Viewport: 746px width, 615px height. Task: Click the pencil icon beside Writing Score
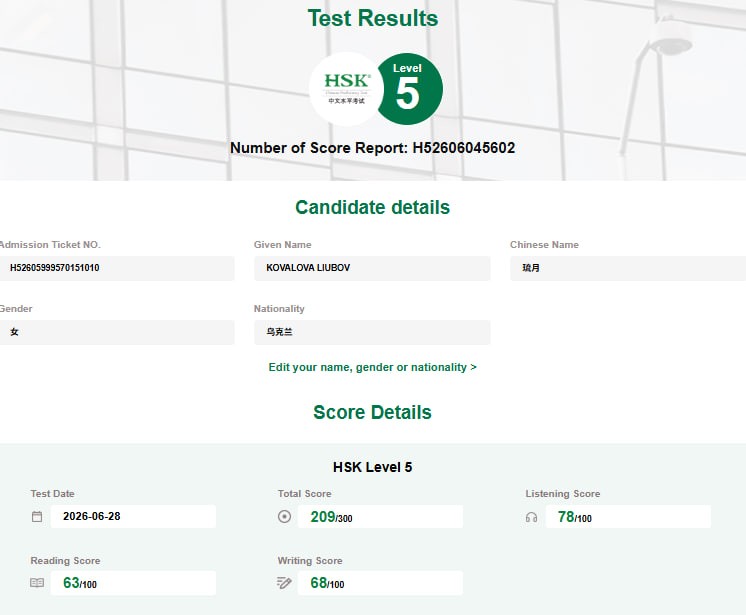pos(284,583)
